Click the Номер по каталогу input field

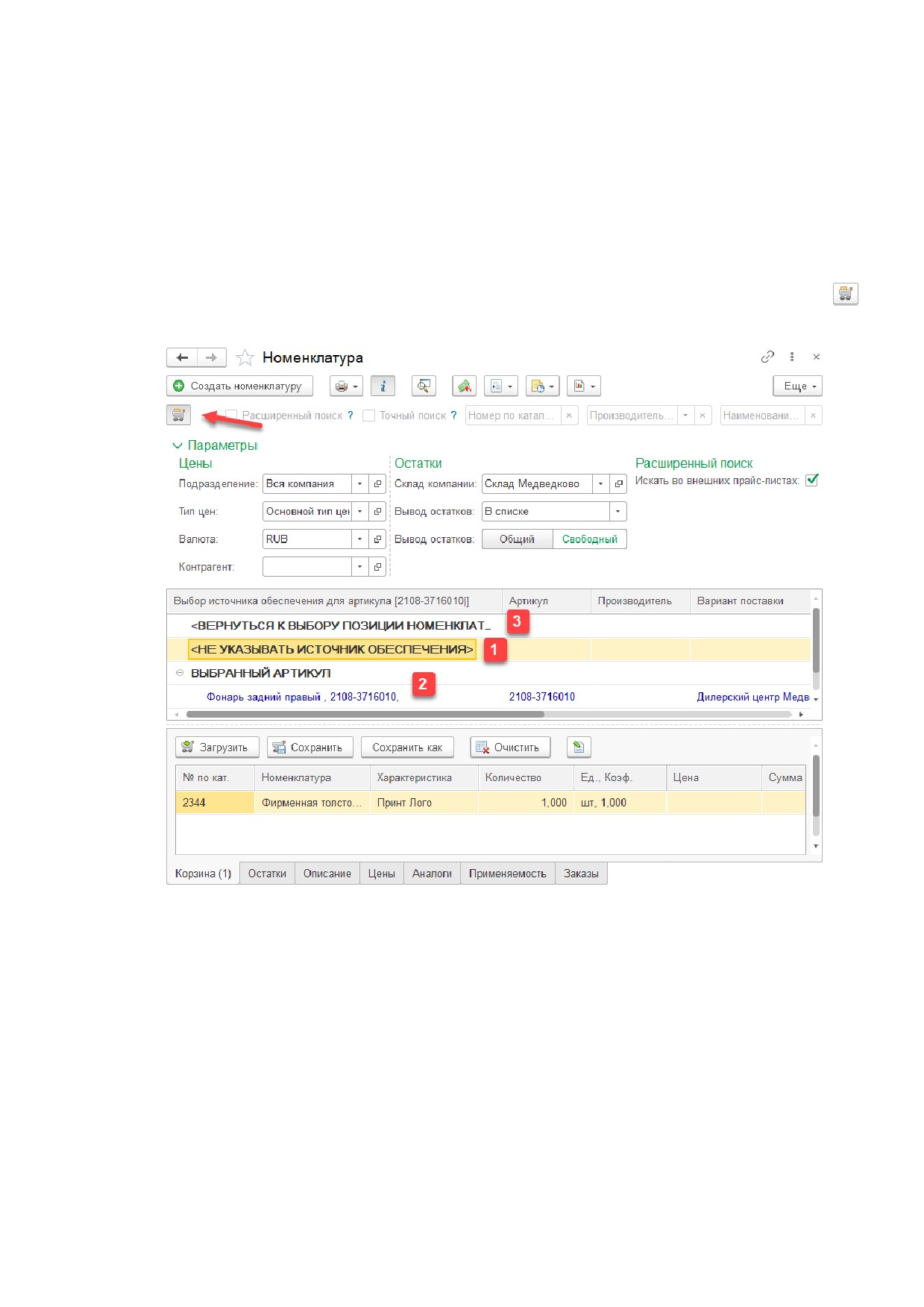point(514,416)
